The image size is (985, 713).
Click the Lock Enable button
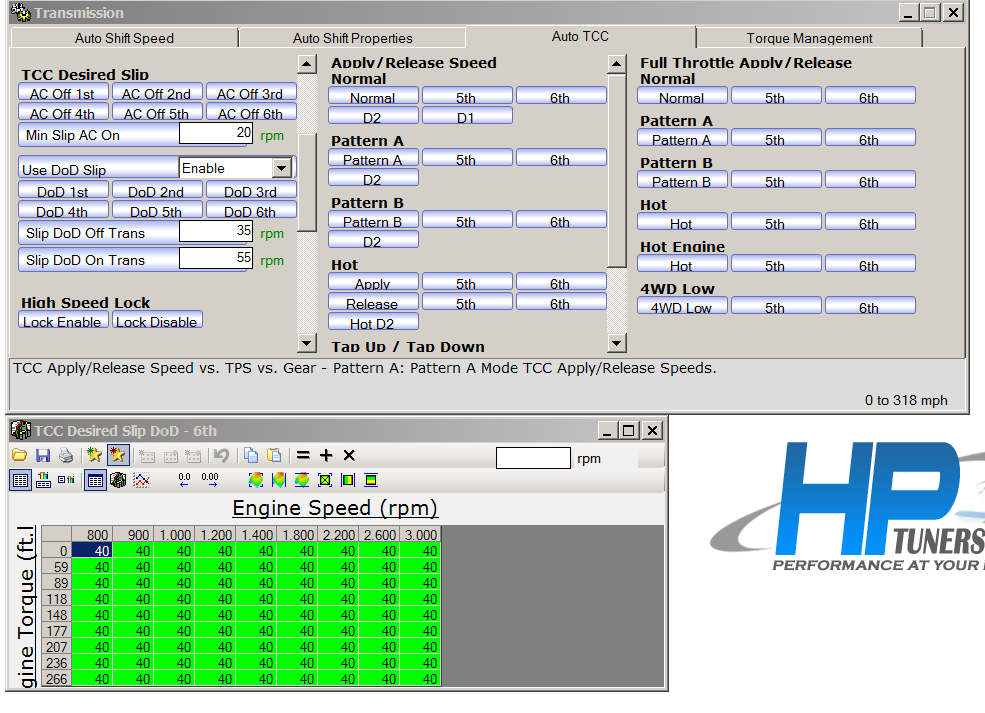[x=62, y=322]
